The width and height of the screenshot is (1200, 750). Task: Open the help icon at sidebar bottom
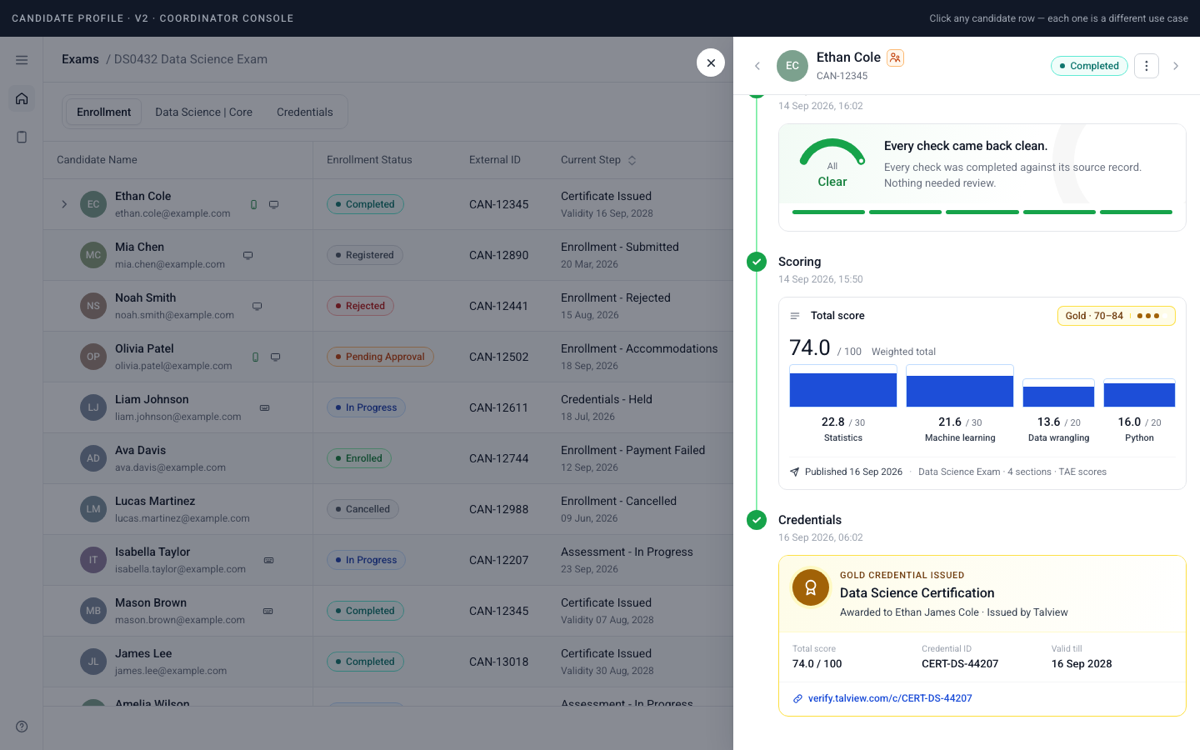(22, 727)
